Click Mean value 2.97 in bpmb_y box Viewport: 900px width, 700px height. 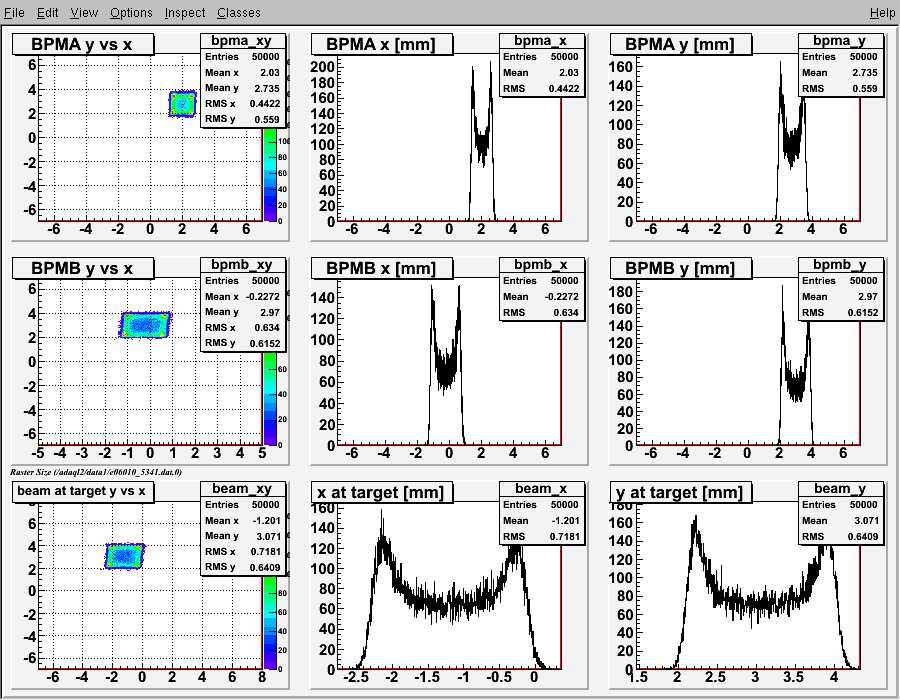[x=868, y=297]
